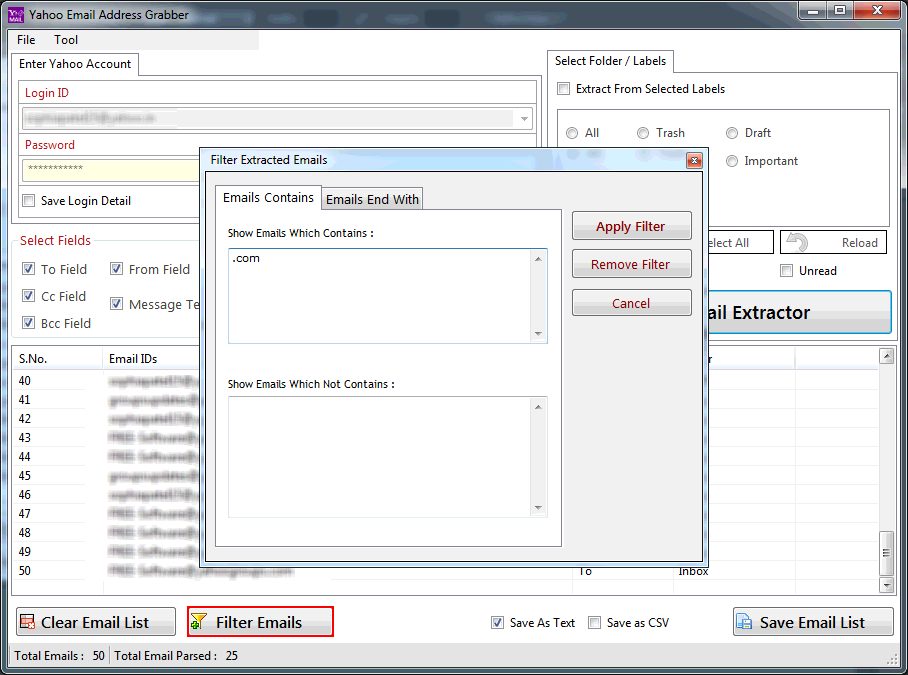Uncheck the To Field checkbox
This screenshot has height=675, width=908.
pos(28,269)
